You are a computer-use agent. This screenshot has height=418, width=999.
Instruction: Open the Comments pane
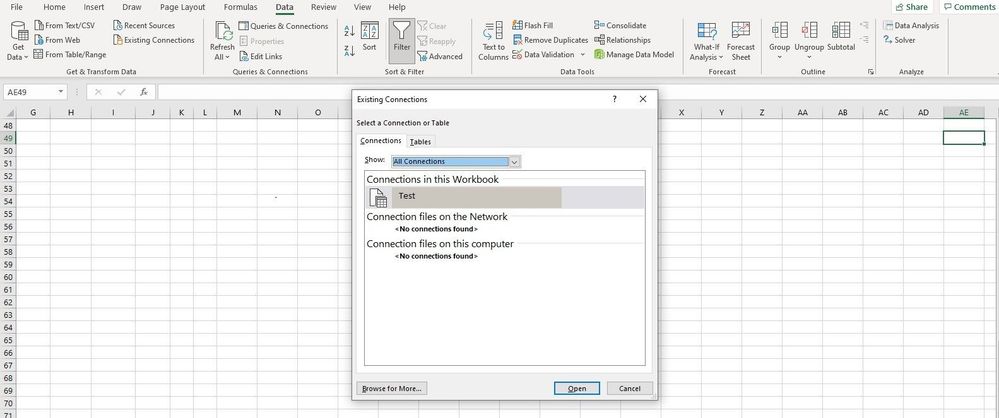coord(968,7)
